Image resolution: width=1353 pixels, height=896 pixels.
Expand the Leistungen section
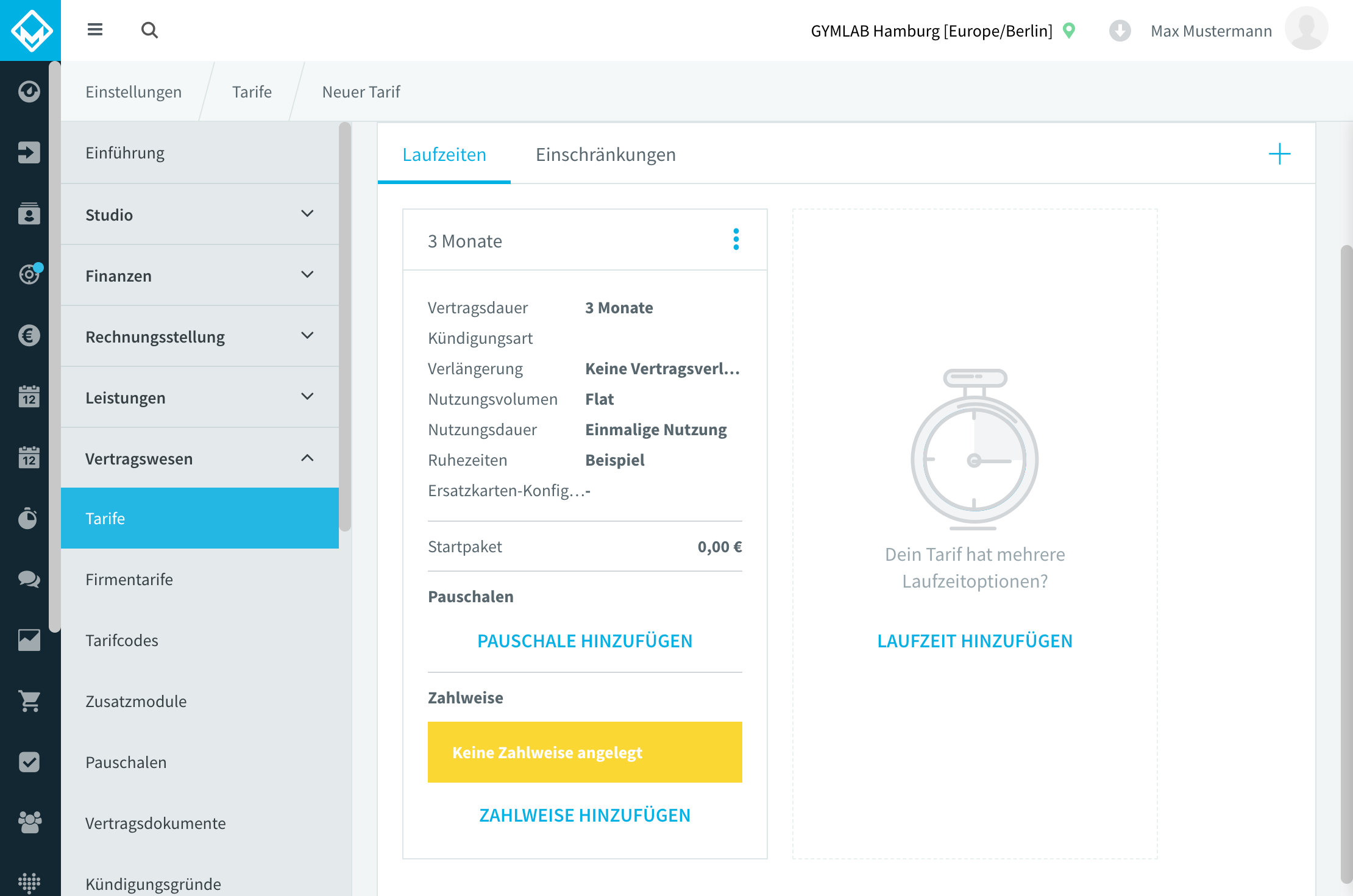coord(200,397)
